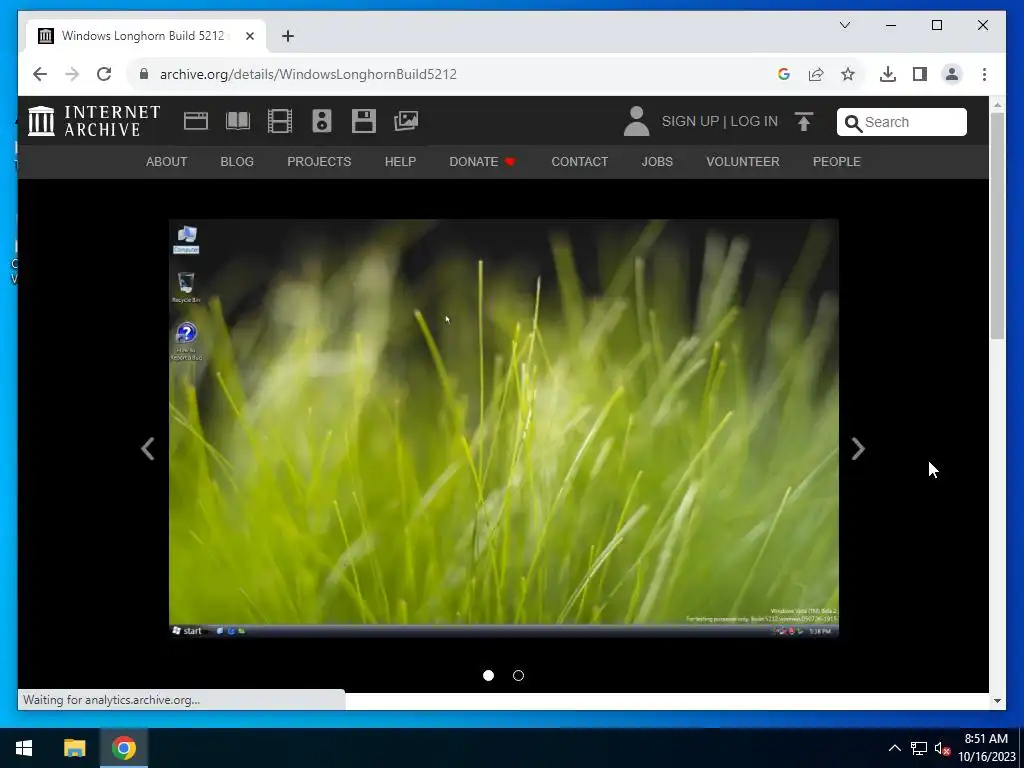Screen dimensions: 1024x768
Task: Open the HELP menu item
Action: click(400, 162)
